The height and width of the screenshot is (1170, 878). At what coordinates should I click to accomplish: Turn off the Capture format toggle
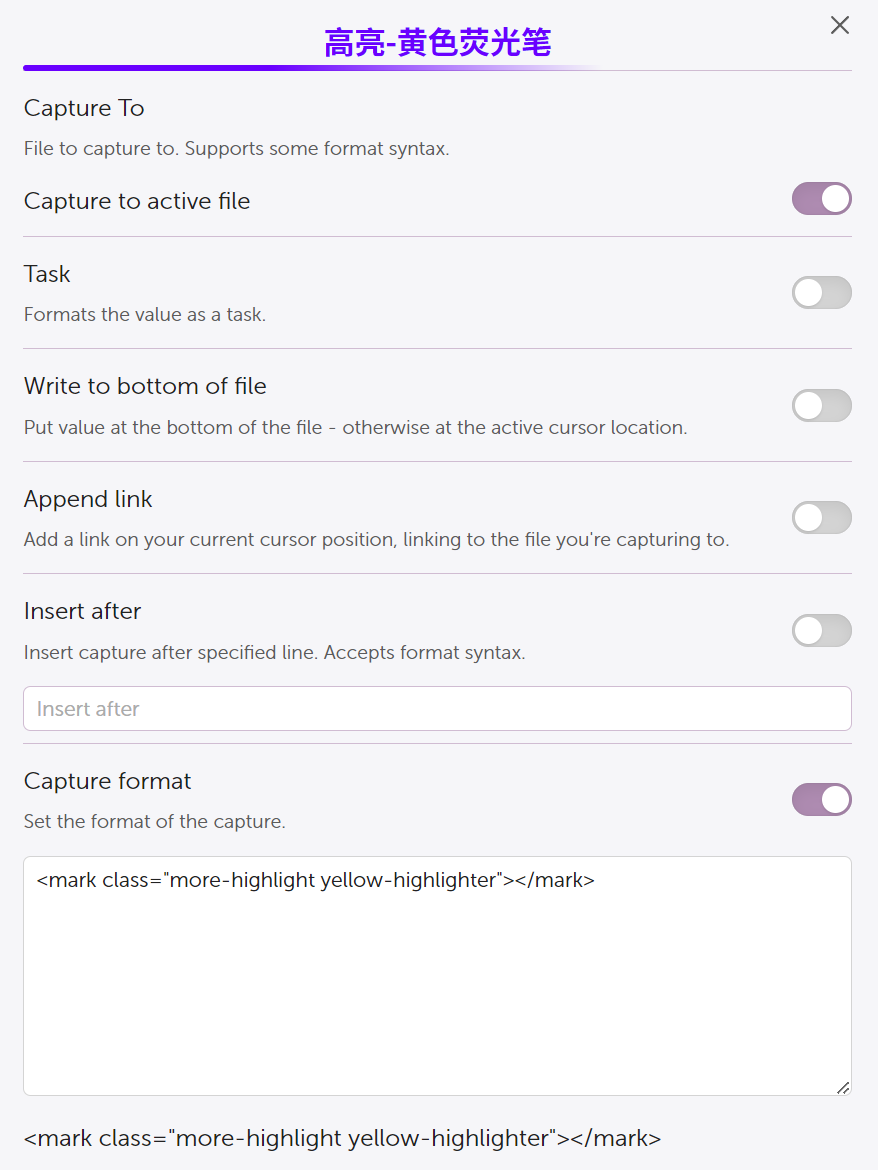[821, 800]
